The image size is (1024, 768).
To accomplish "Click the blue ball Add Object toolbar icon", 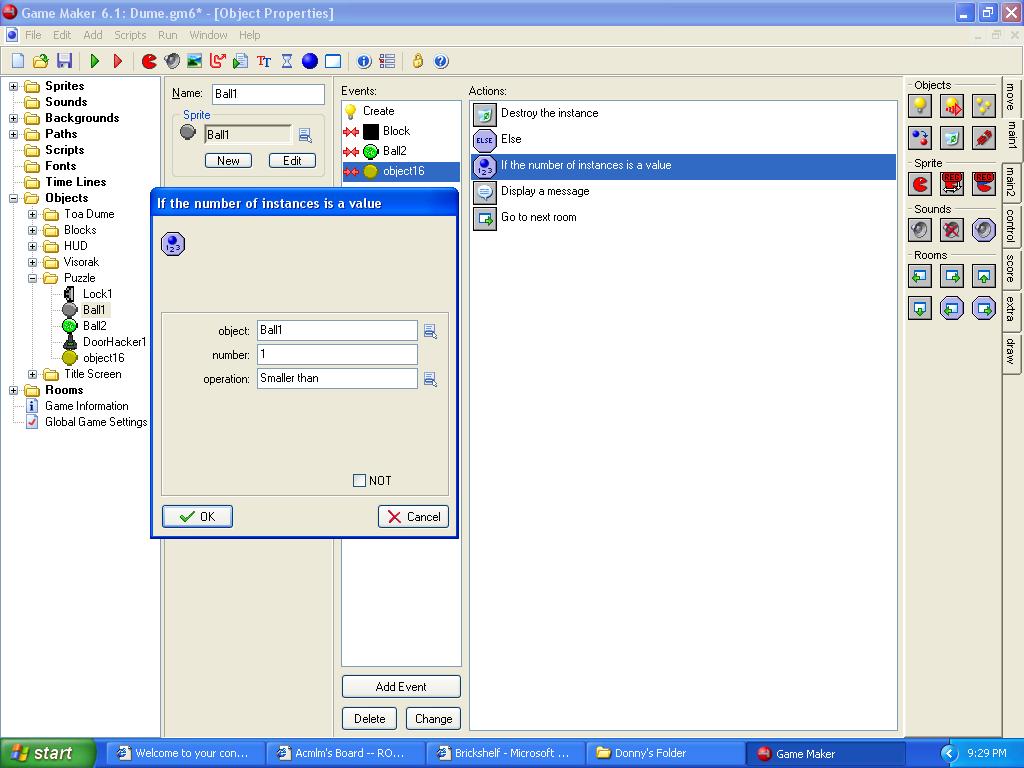I will point(310,61).
